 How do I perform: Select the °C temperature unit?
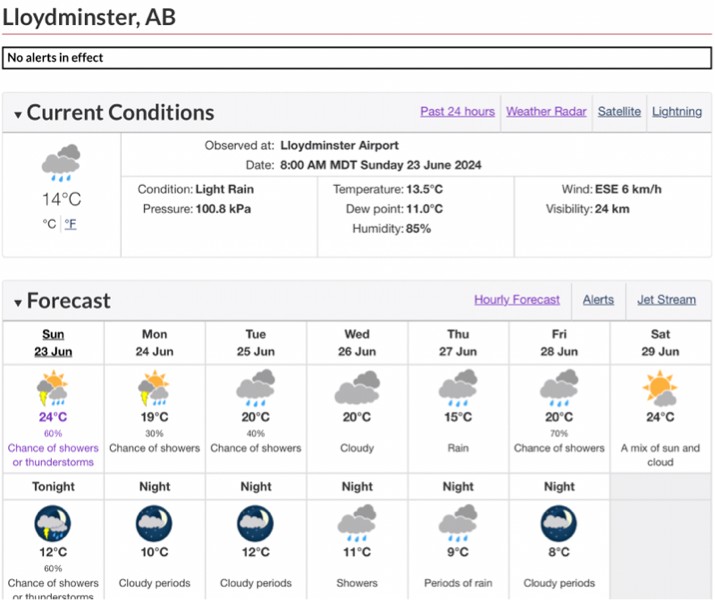49,224
